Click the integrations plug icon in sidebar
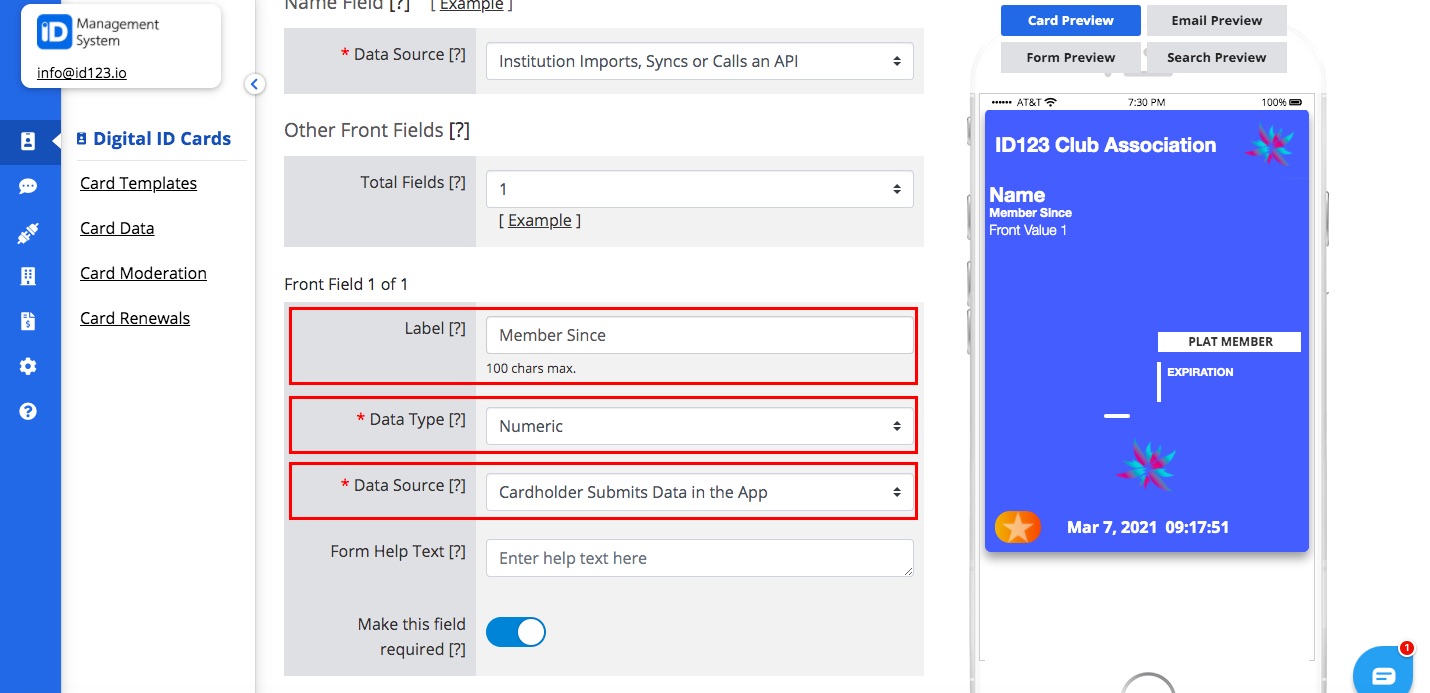 30,232
